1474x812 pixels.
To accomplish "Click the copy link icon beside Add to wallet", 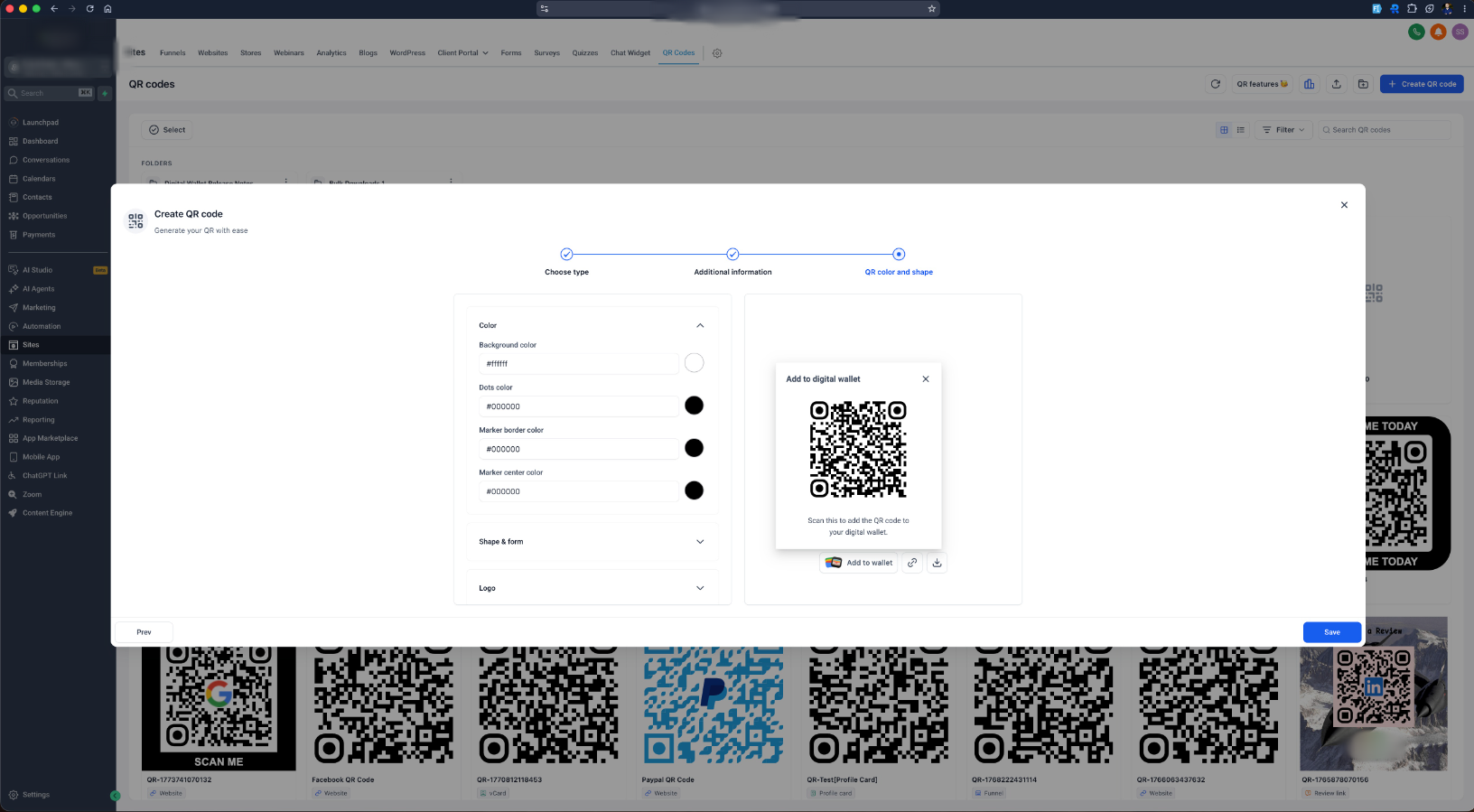I will 912,563.
